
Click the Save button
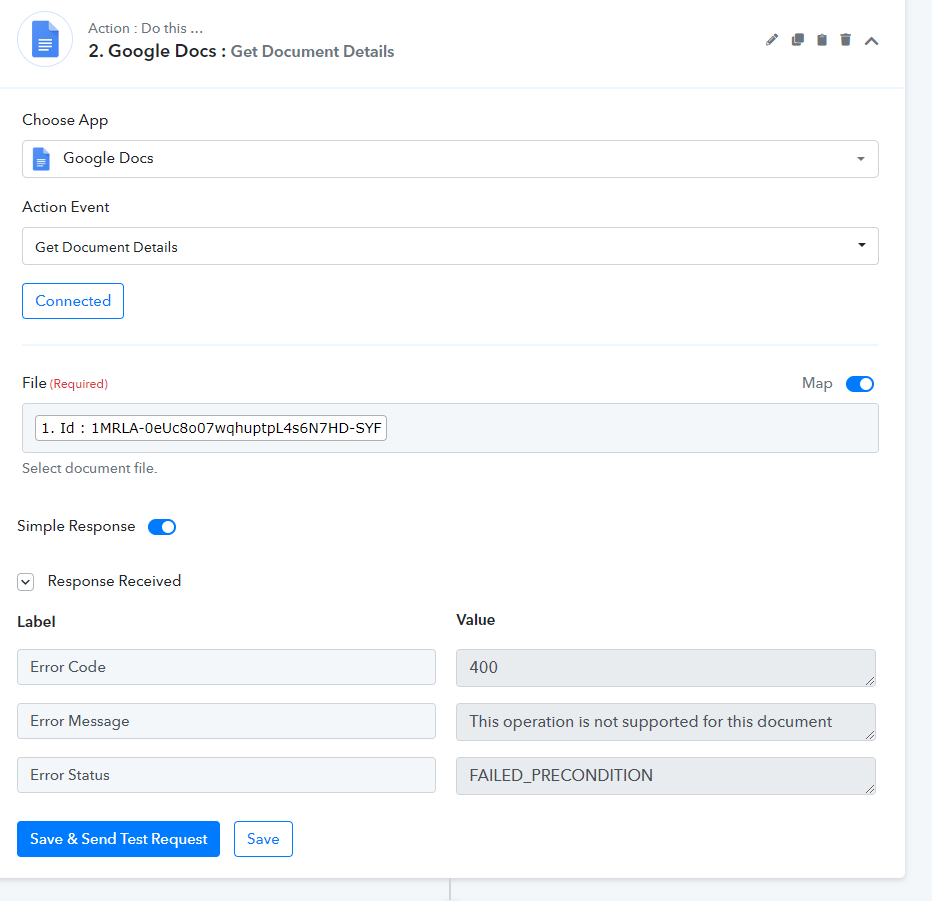(x=263, y=839)
